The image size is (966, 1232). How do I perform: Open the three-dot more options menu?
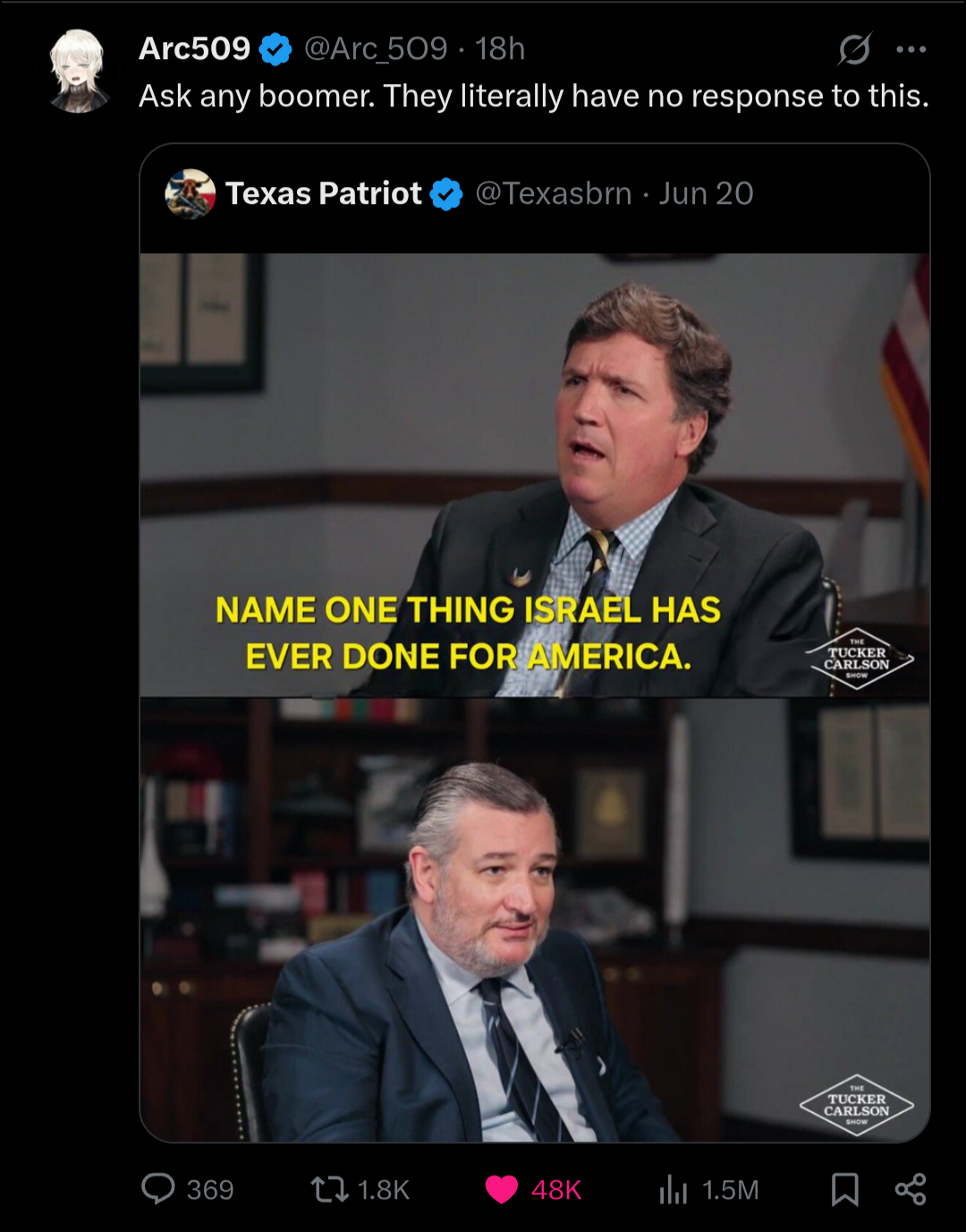point(911,49)
